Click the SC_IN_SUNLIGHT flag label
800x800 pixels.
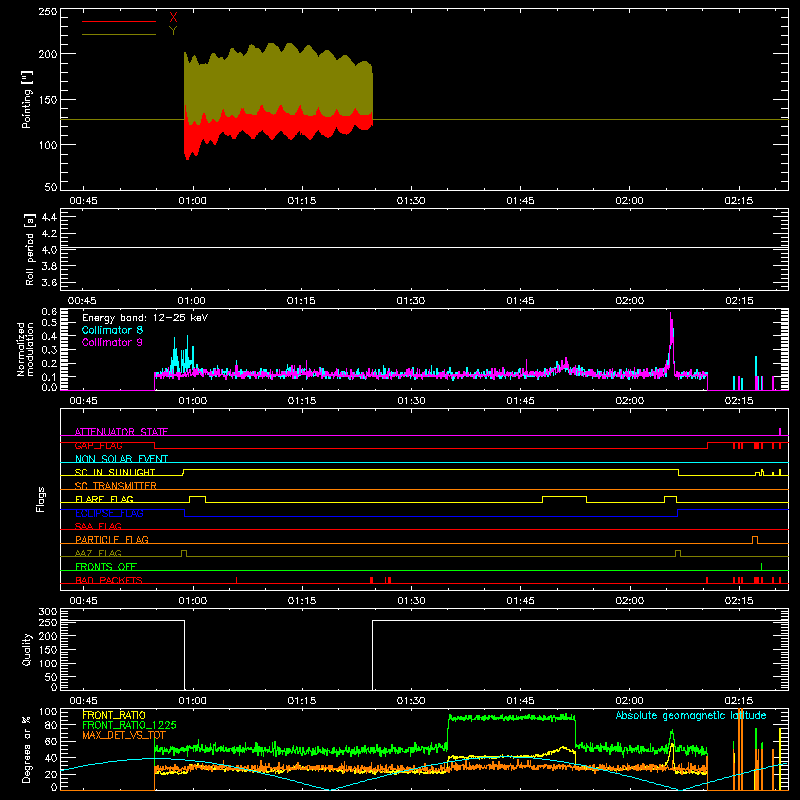click(x=115, y=472)
